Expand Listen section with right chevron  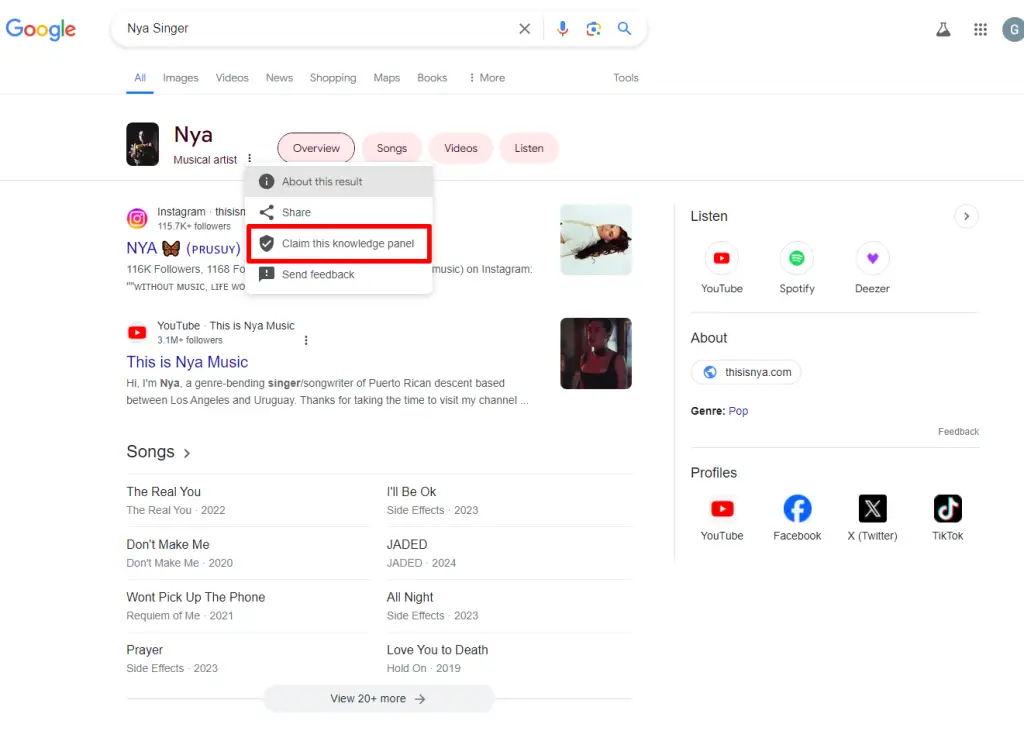click(x=967, y=216)
